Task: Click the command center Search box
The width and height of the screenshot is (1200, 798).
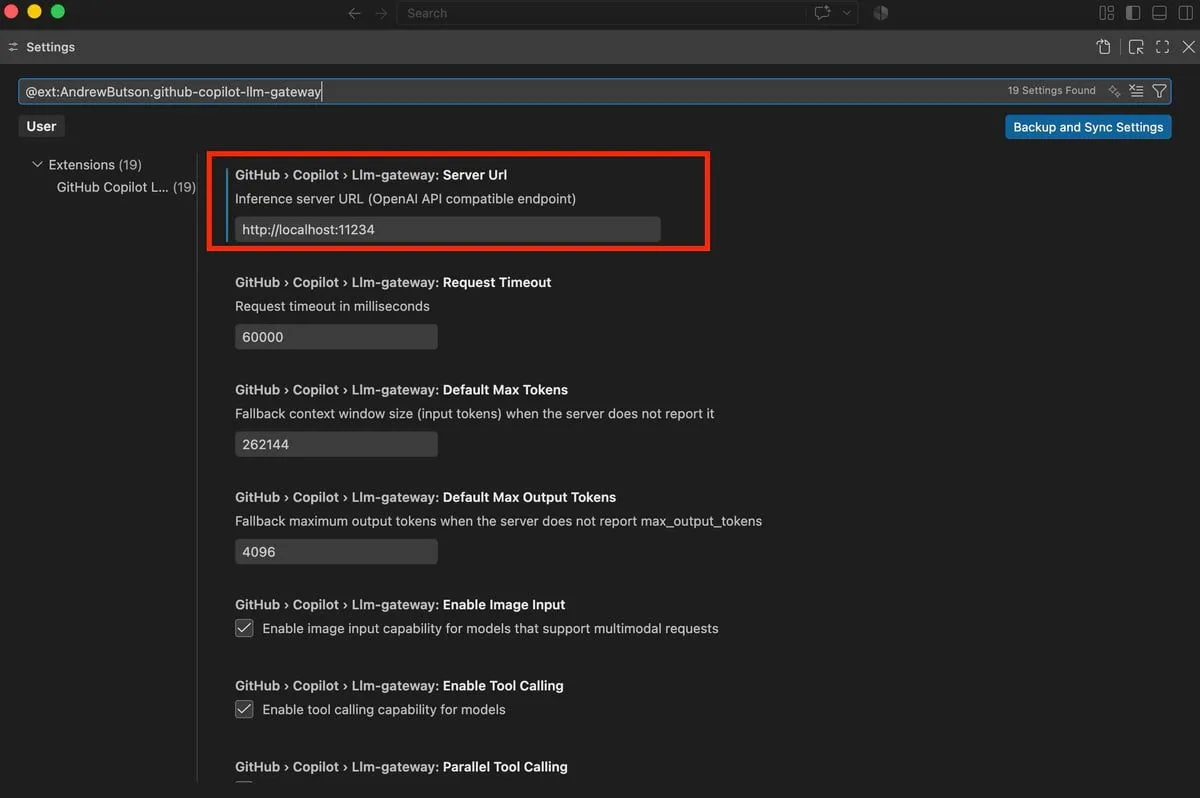Action: coord(602,13)
